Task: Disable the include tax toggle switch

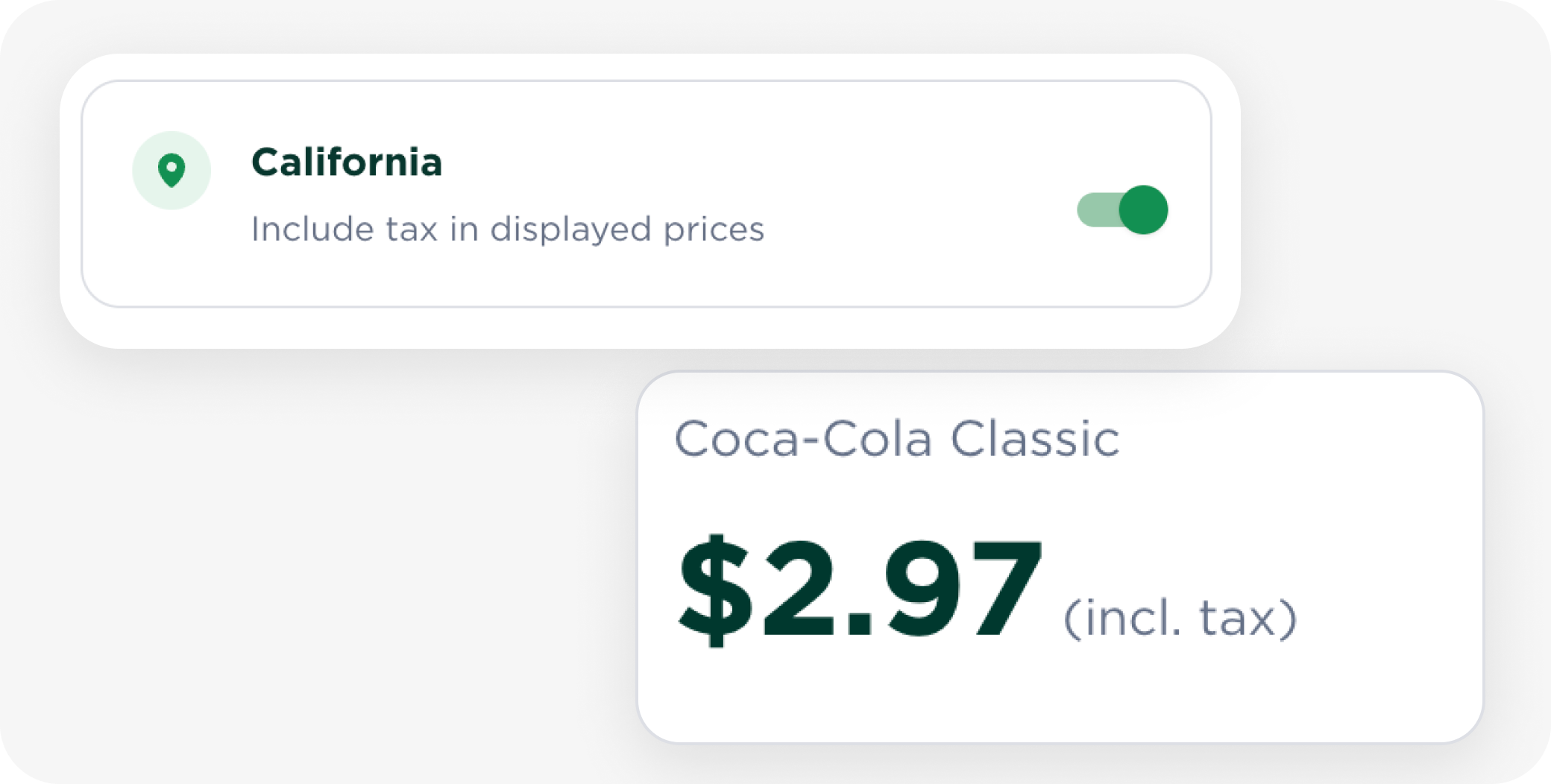Action: coord(1122,209)
